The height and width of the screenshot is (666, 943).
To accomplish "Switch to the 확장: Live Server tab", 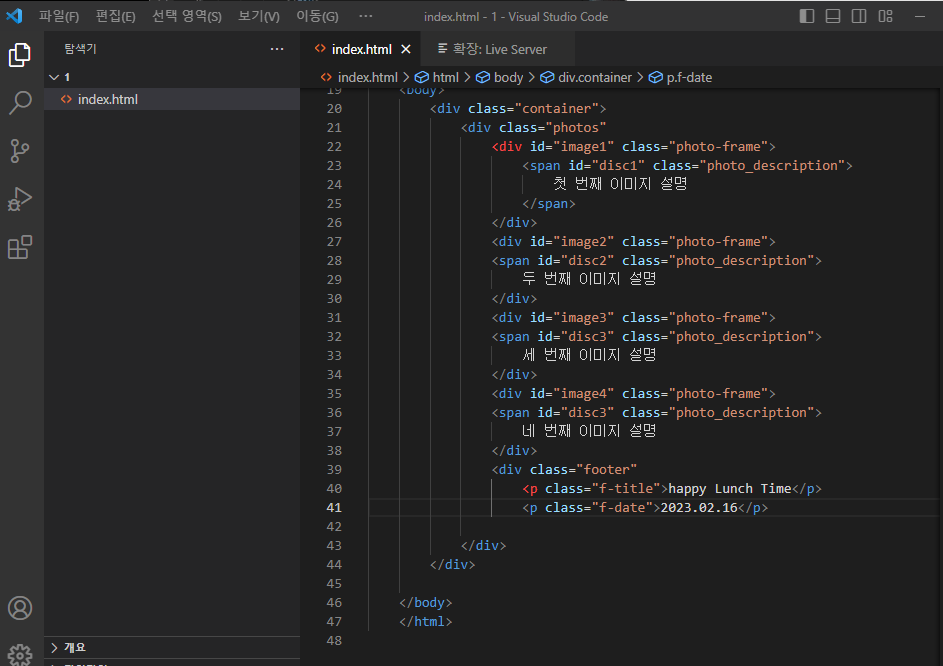I will tap(499, 49).
